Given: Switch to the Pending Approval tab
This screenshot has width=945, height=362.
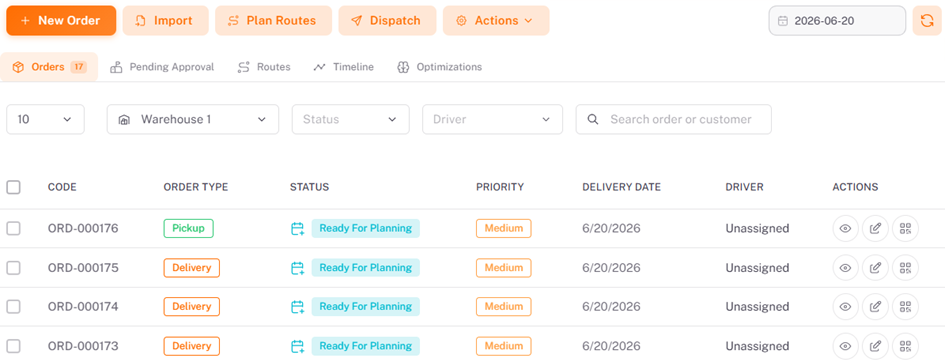Looking at the screenshot, I should [162, 67].
